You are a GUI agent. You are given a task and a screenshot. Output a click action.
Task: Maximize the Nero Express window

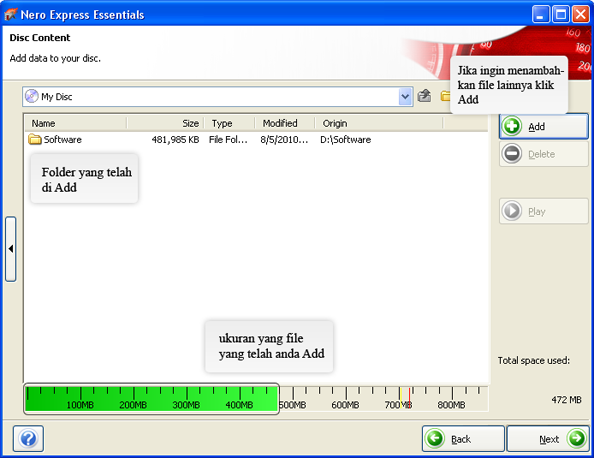tap(561, 15)
